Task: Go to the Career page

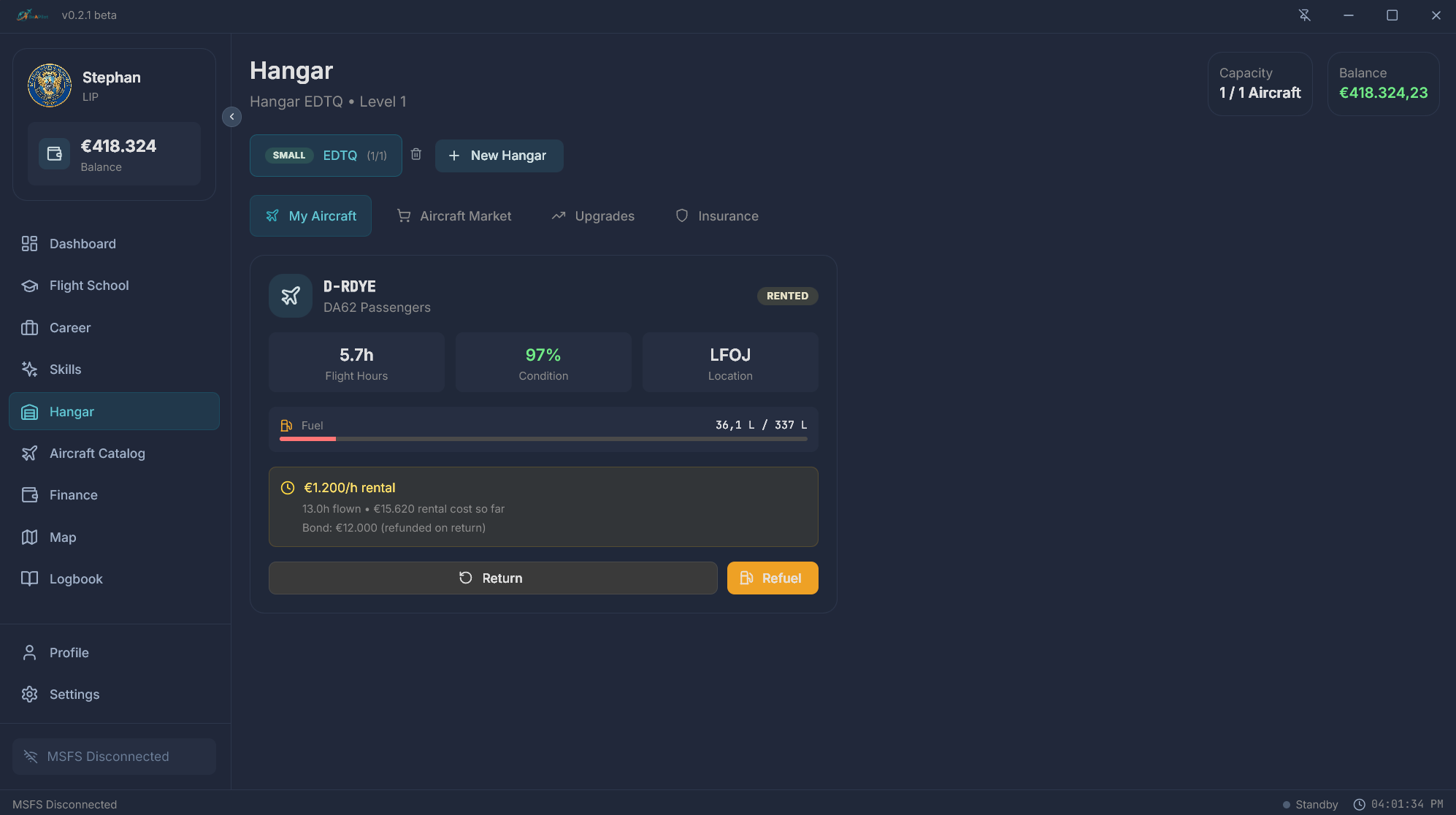Action: pyautogui.click(x=70, y=328)
